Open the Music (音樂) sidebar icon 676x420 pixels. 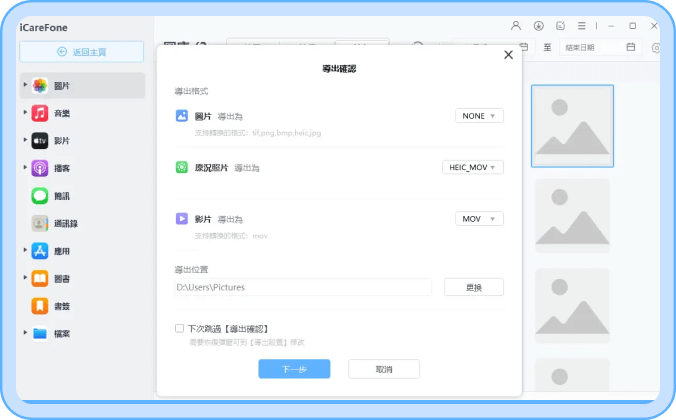pyautogui.click(x=40, y=113)
